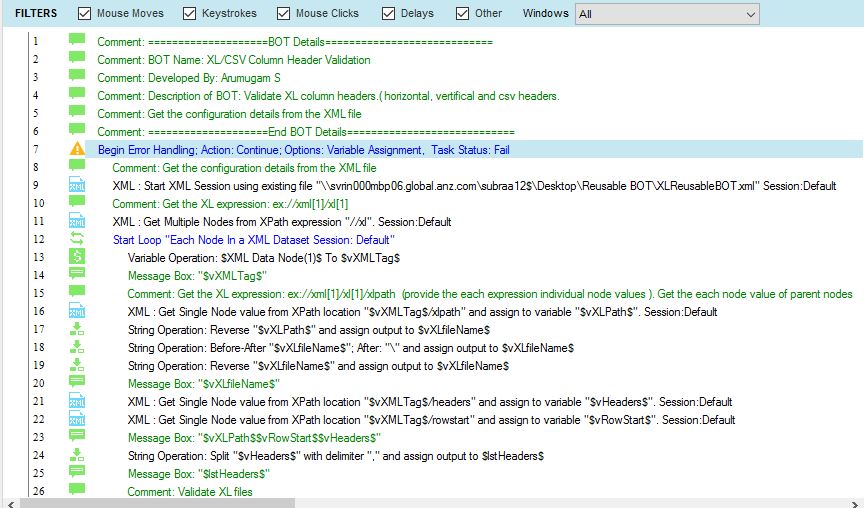
Task: Click the string operation icon on line 24
Action: (x=77, y=455)
